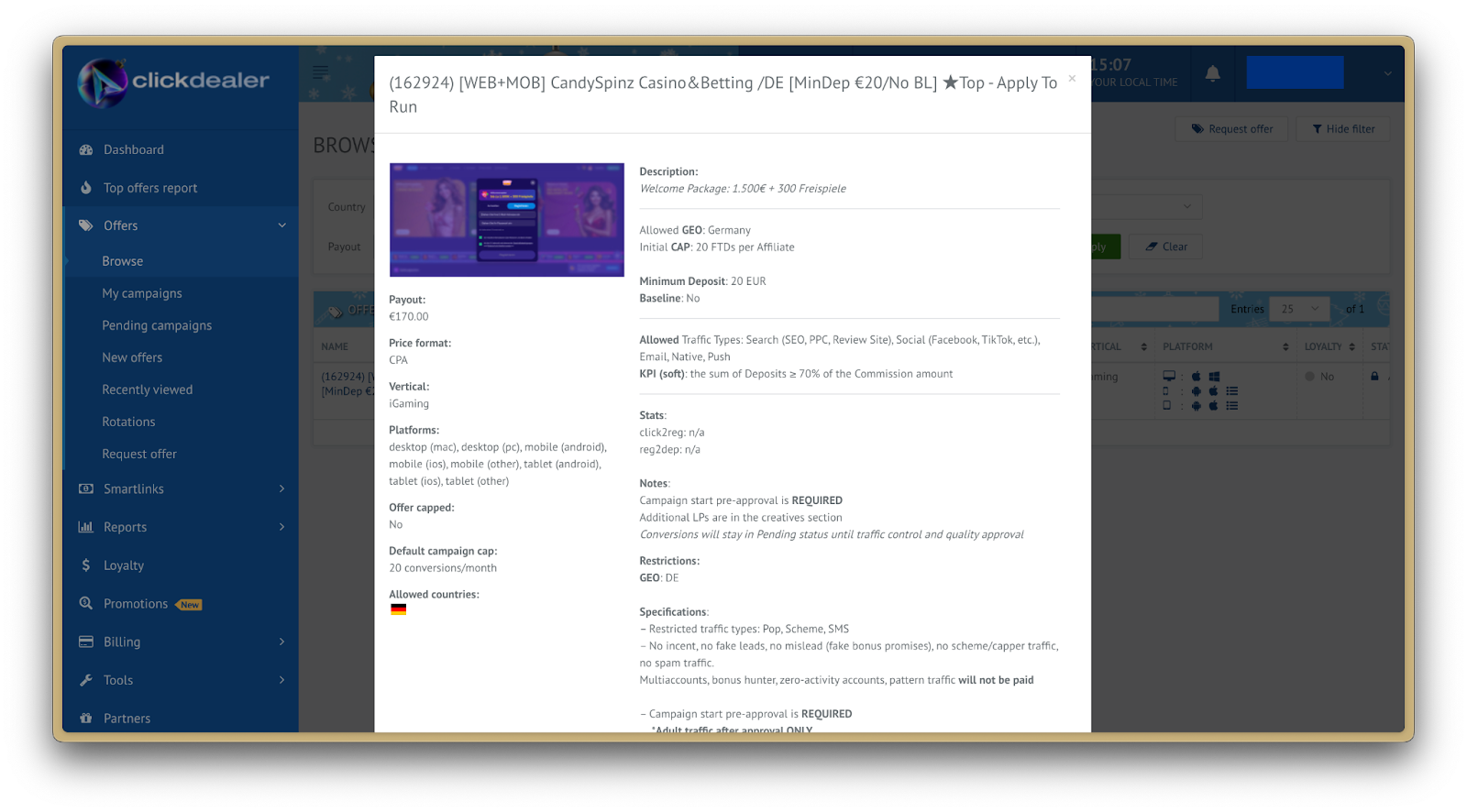The width and height of the screenshot is (1467, 812).
Task: Open the Partners page
Action: point(127,719)
